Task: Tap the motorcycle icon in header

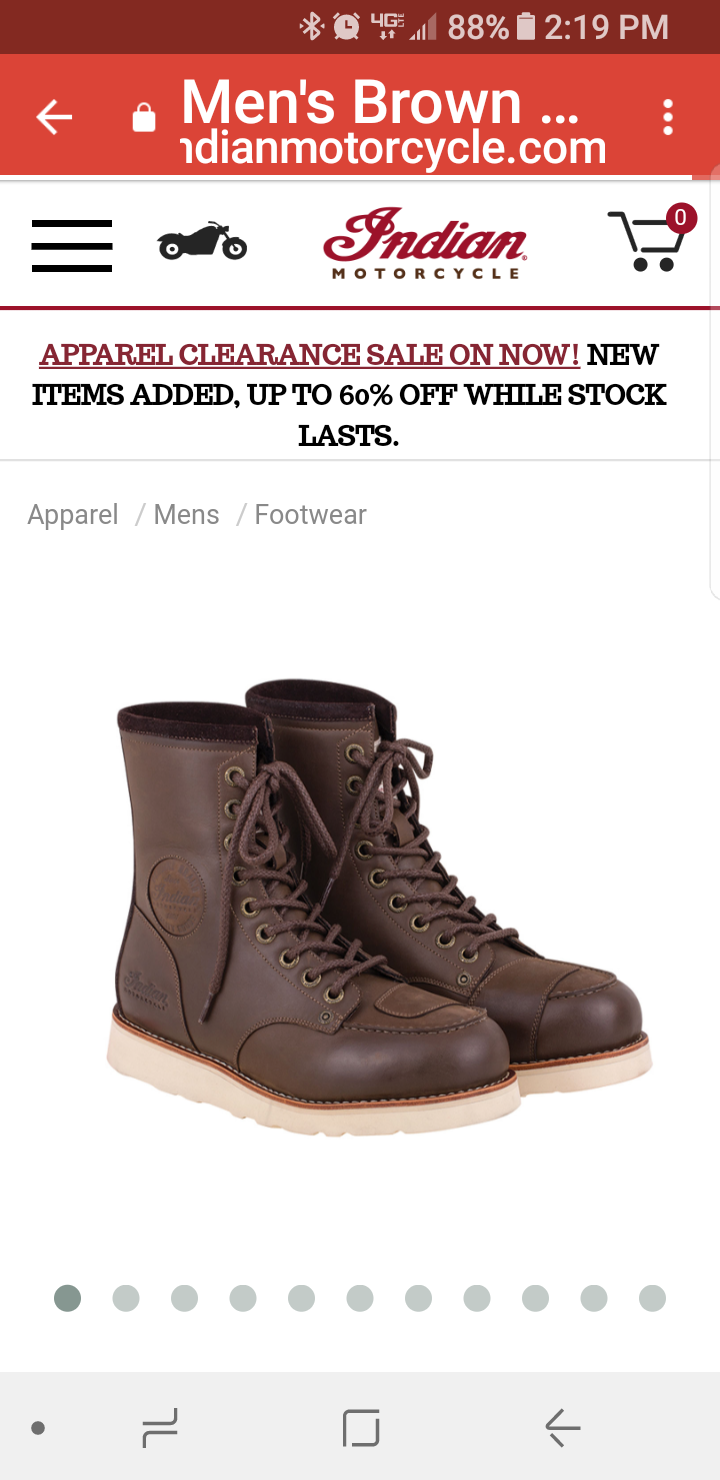Action: [202, 241]
